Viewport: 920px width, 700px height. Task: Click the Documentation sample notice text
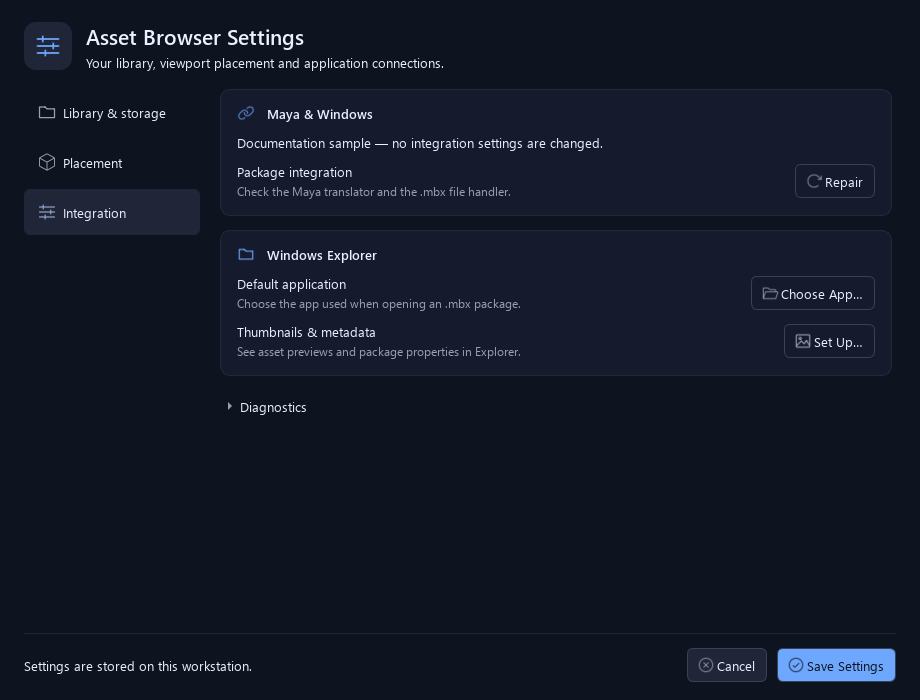(420, 144)
